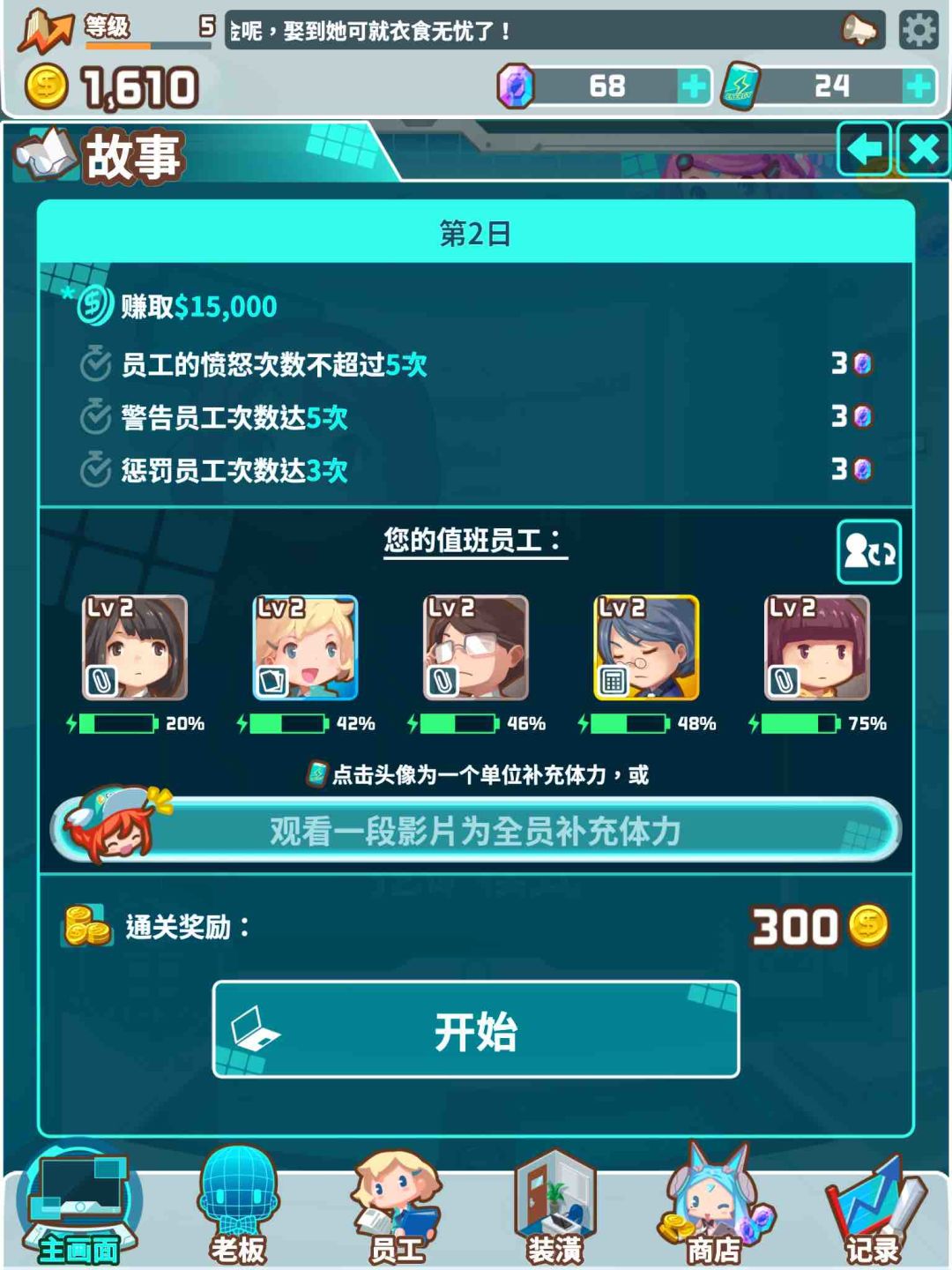
Task: Open the 装潢 decoration menu
Action: [555, 1205]
